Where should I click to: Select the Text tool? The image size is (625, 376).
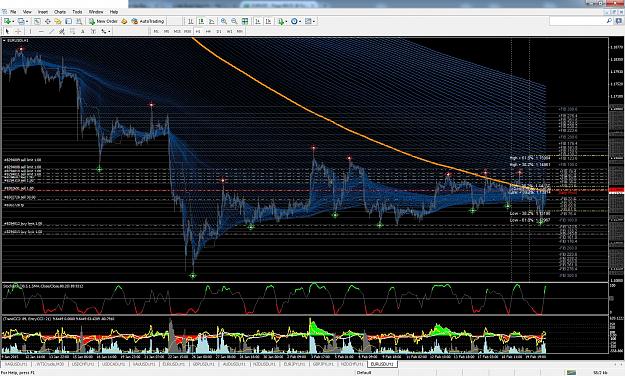83,31
